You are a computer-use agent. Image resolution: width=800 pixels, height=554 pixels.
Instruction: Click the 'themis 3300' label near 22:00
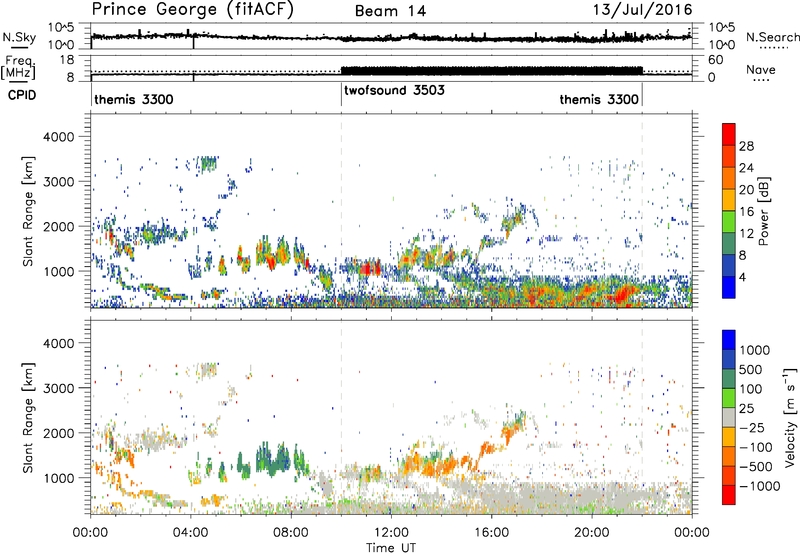pos(599,99)
